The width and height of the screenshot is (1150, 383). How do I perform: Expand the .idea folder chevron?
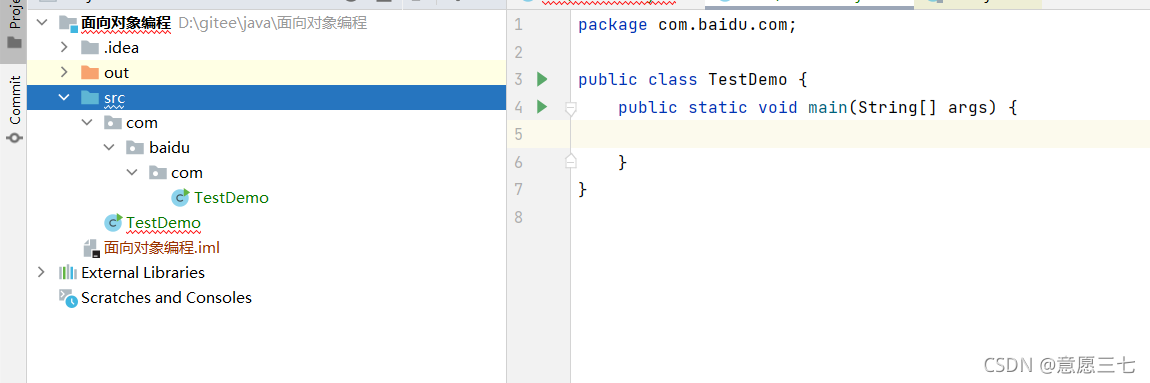(x=64, y=48)
